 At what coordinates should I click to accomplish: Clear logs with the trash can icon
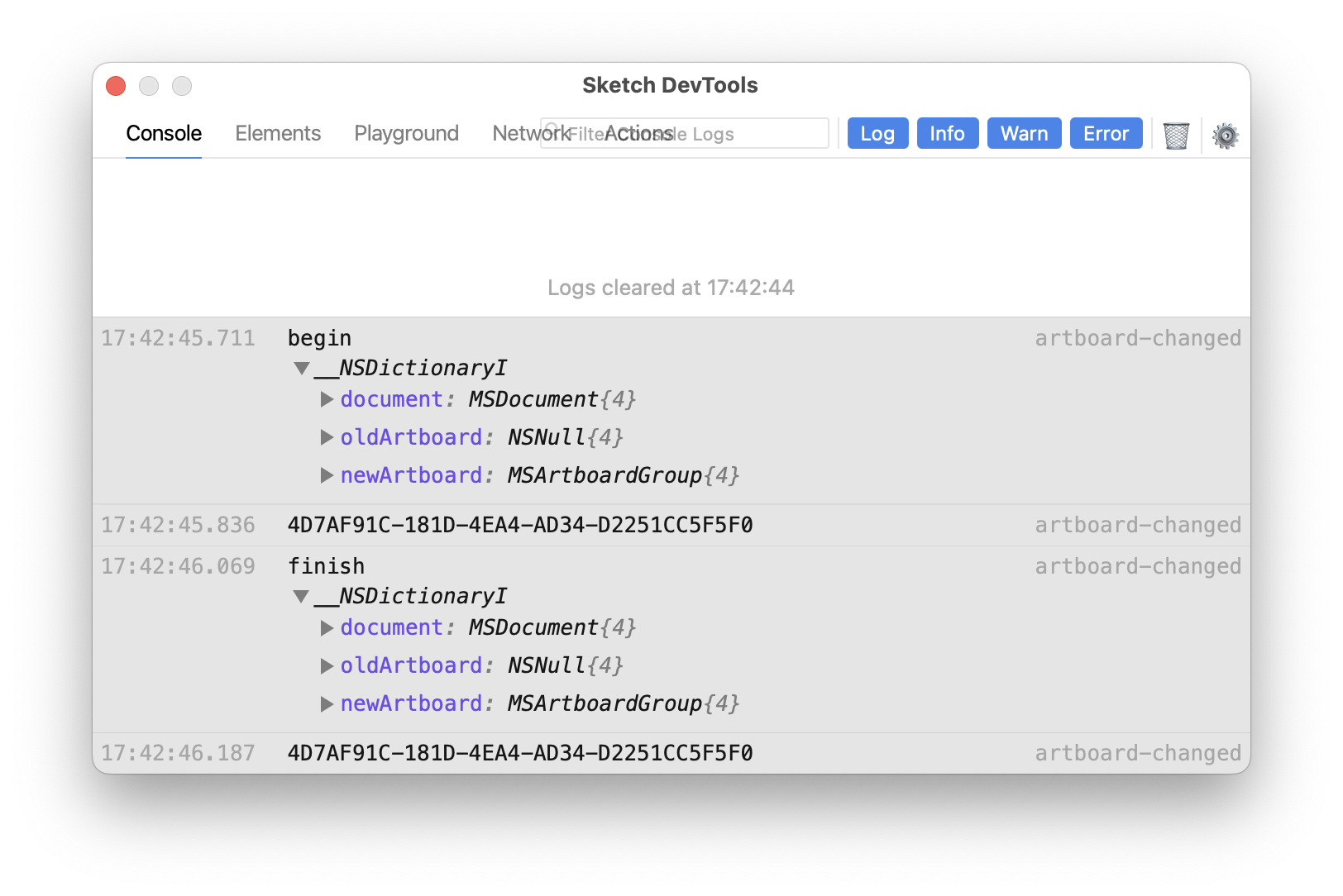click(1176, 135)
